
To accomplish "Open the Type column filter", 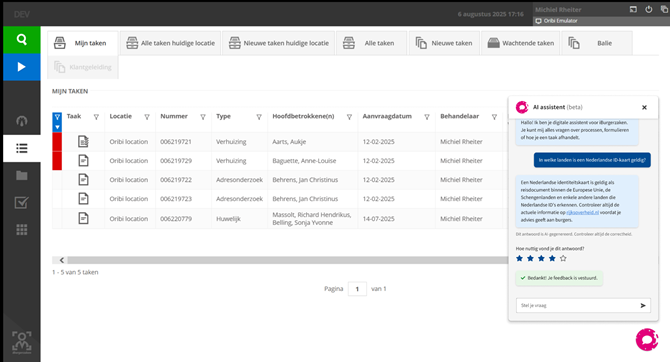I will [x=259, y=117].
